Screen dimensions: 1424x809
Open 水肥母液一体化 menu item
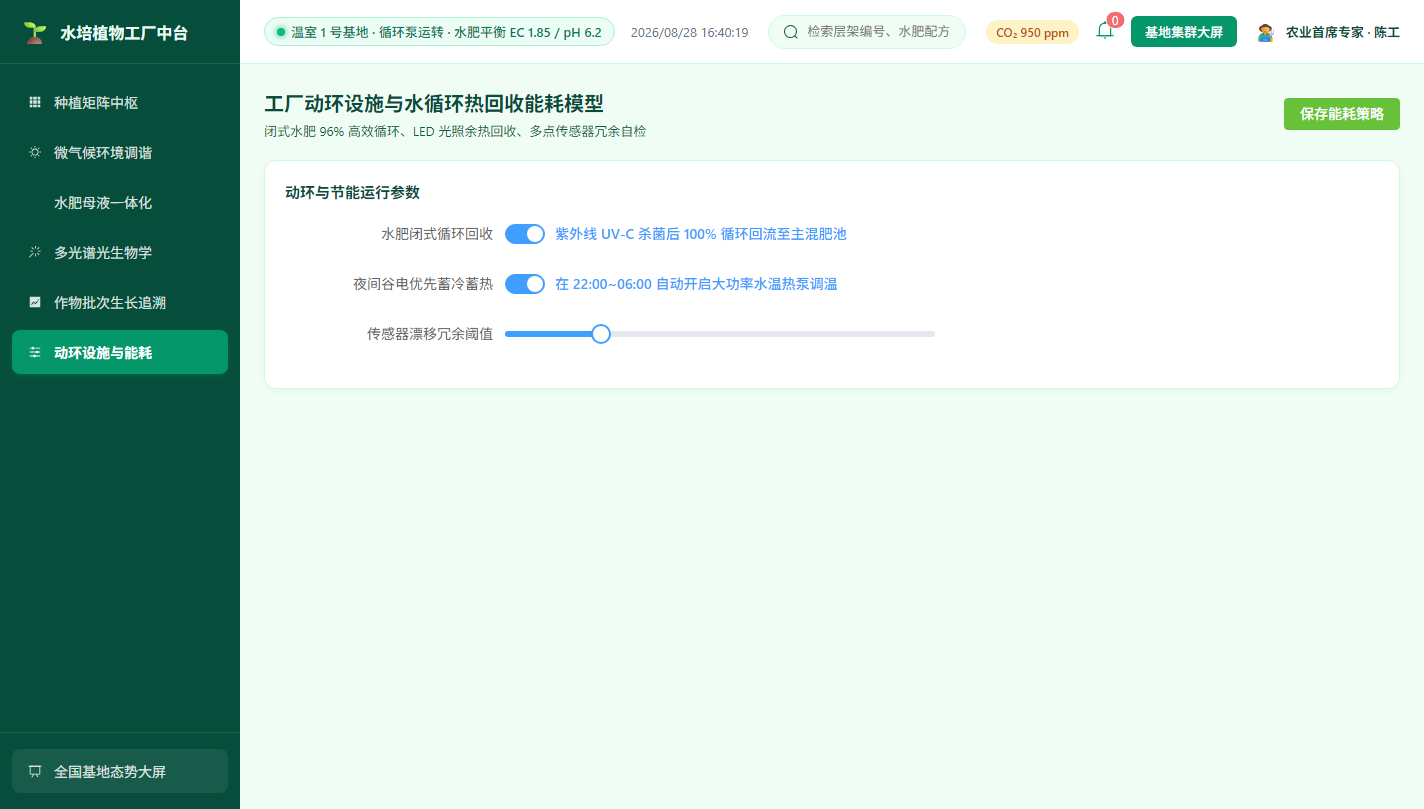pos(120,202)
